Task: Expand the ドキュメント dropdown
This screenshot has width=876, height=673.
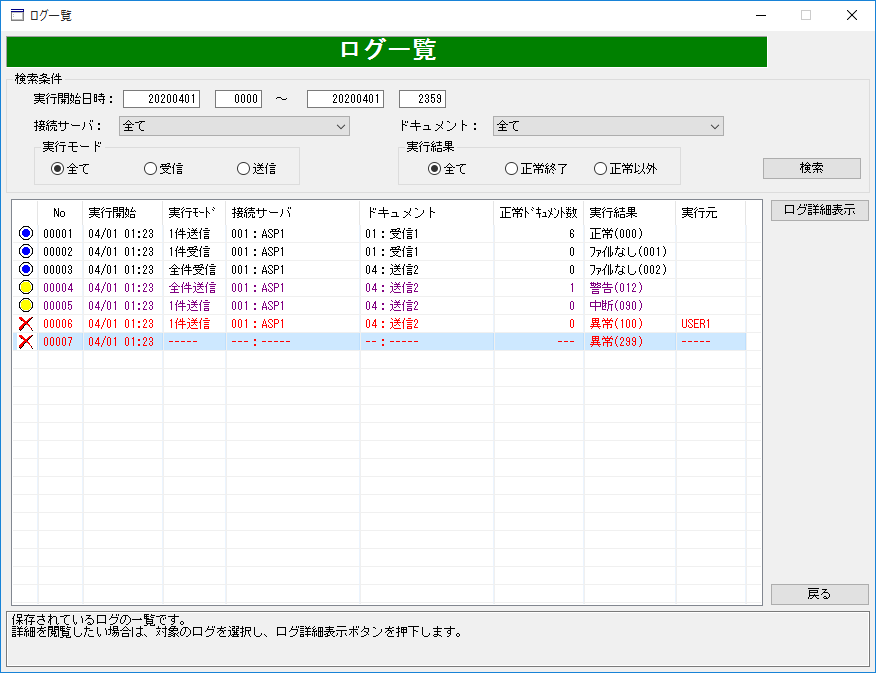Action: pos(608,126)
